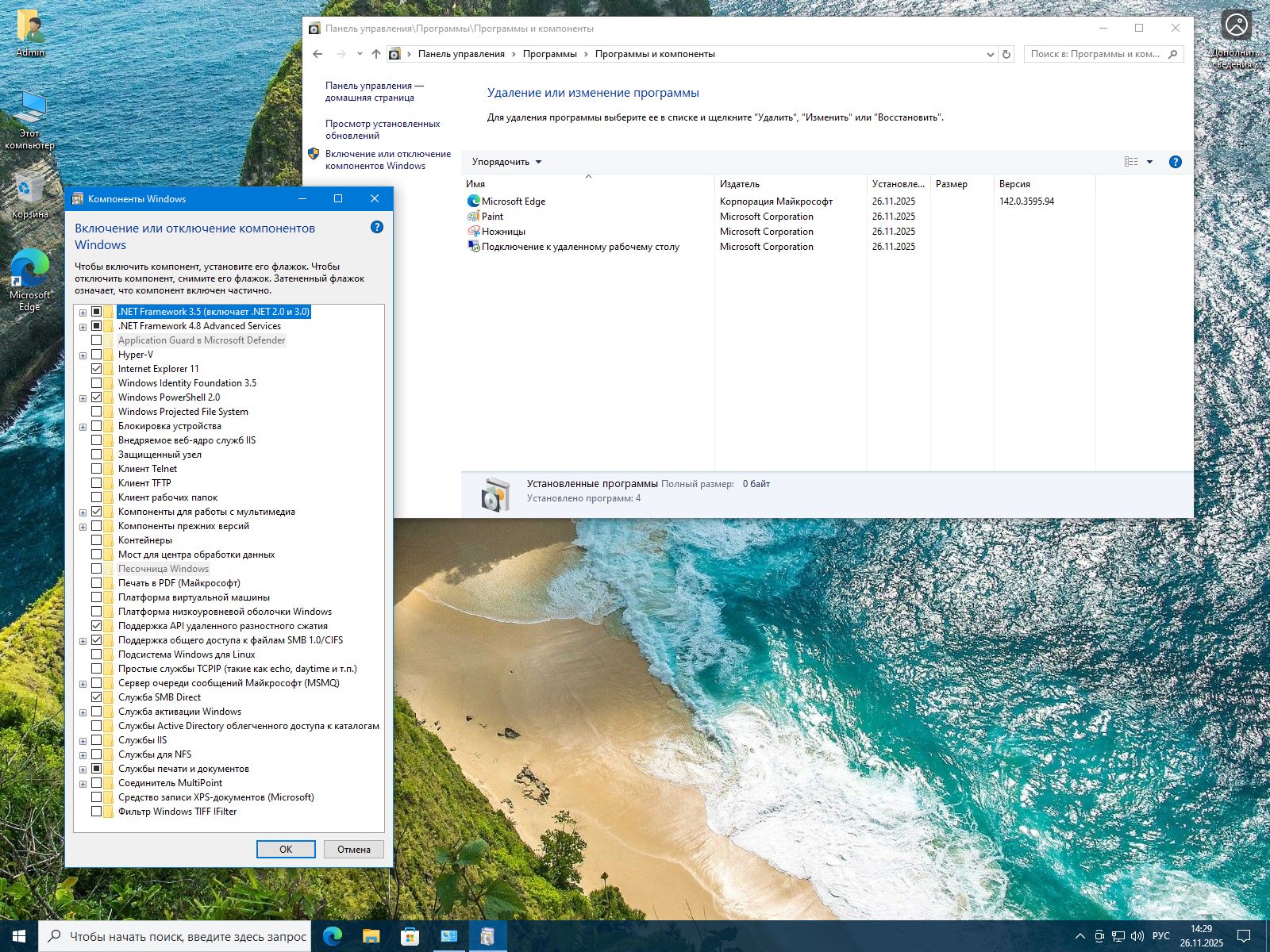Viewport: 1270px width, 952px height.
Task: Click the Программы breadcrumb in address bar
Action: click(x=549, y=54)
